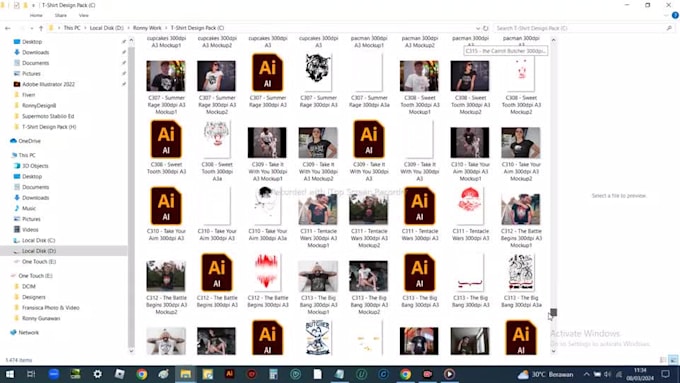Screen dimensions: 680x383
Task: Open 3D Objects under This PC
Action: pyautogui.click(x=35, y=166)
